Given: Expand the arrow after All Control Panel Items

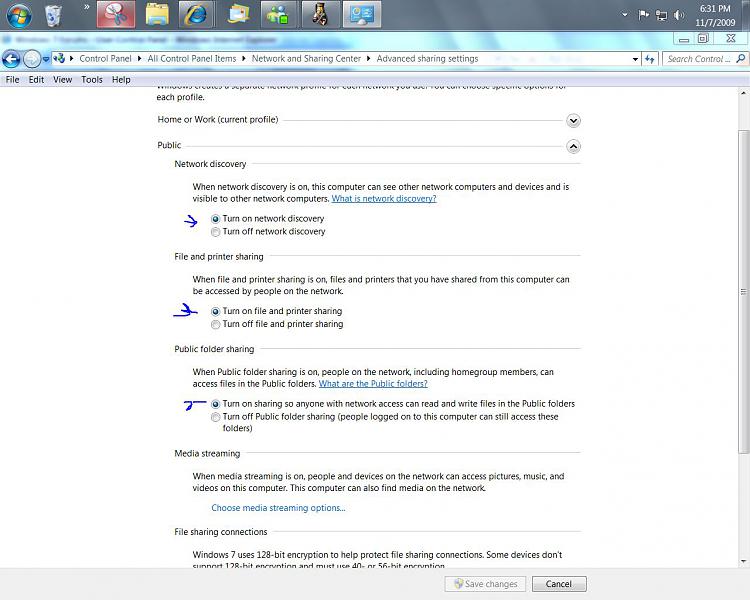Looking at the screenshot, I should 243,58.
